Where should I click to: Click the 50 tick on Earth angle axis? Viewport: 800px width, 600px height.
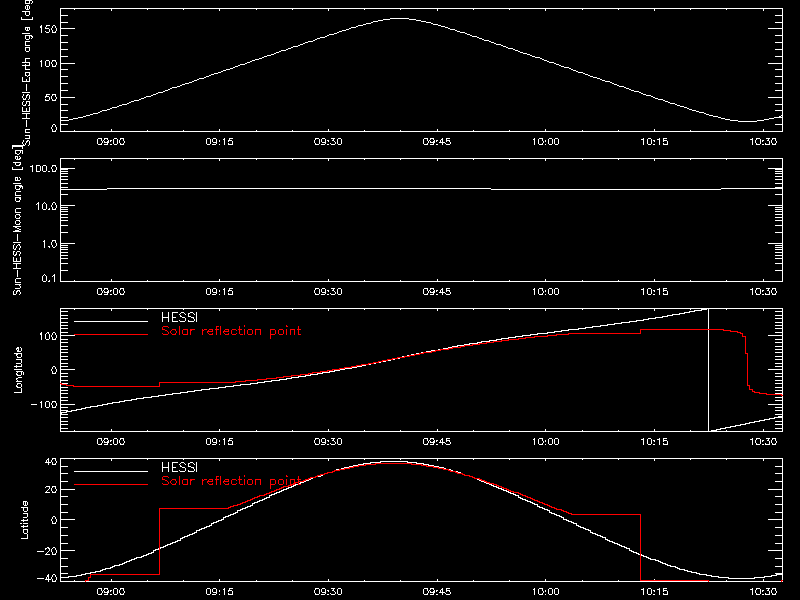coord(51,98)
